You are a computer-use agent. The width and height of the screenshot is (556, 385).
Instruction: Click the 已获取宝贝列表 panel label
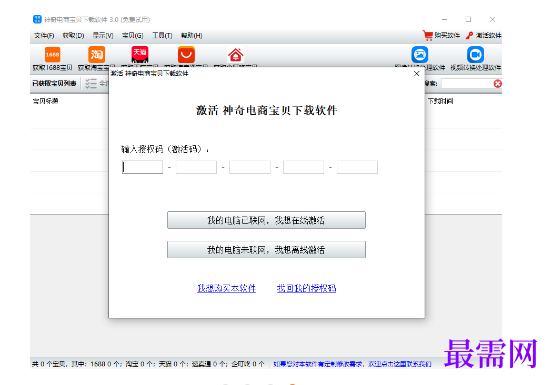coord(54,83)
